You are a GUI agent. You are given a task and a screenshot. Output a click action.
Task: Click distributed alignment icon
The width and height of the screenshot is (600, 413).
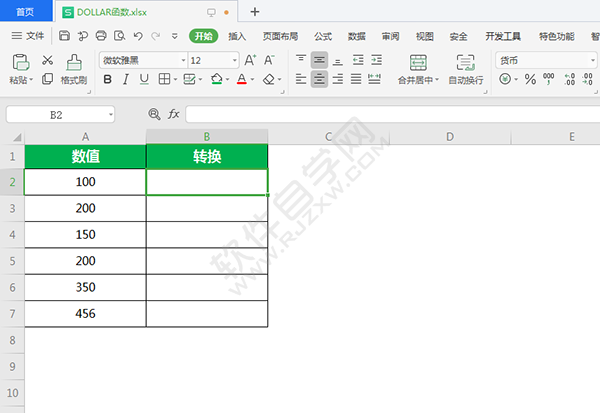coord(374,79)
